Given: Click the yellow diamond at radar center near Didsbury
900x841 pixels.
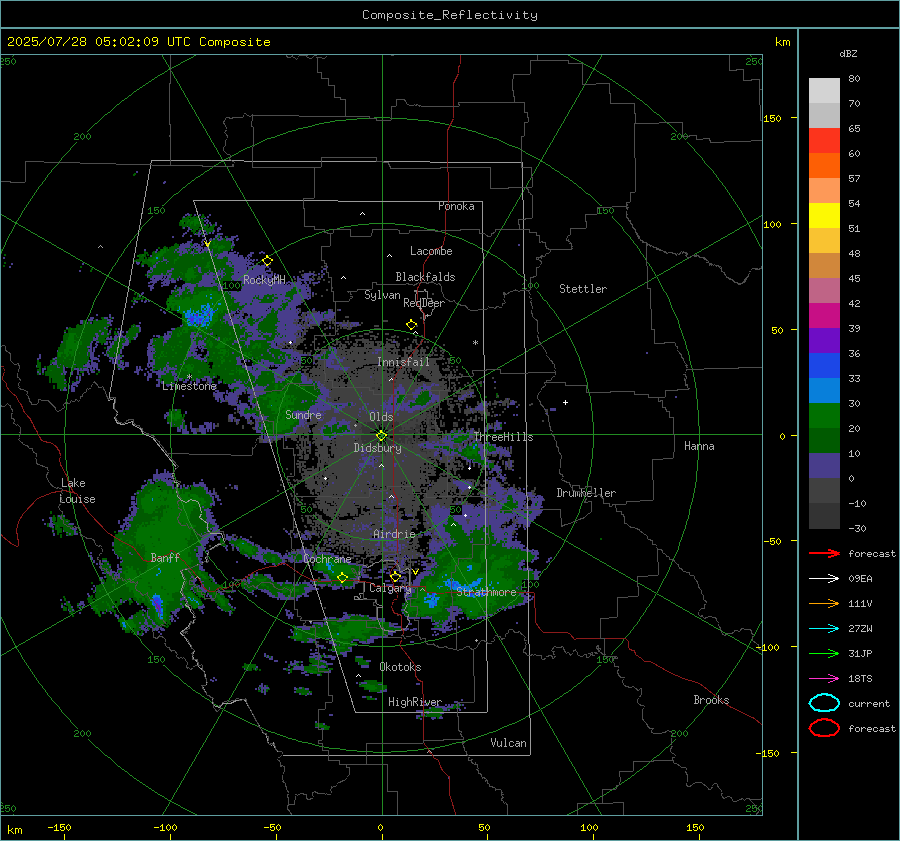Looking at the screenshot, I should click(381, 435).
